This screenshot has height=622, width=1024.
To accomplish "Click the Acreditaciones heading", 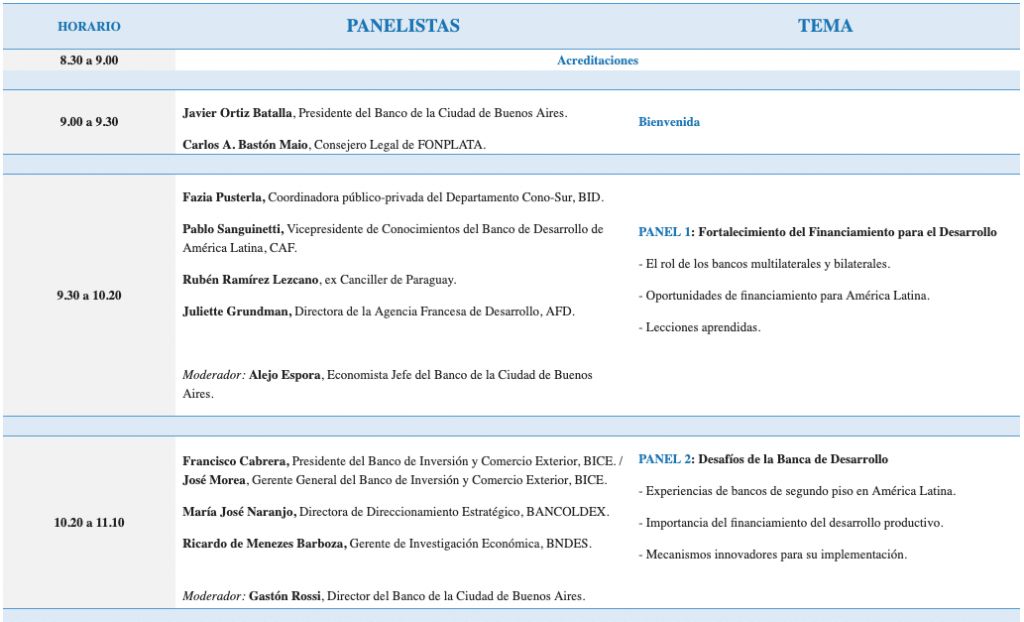I will (598, 60).
